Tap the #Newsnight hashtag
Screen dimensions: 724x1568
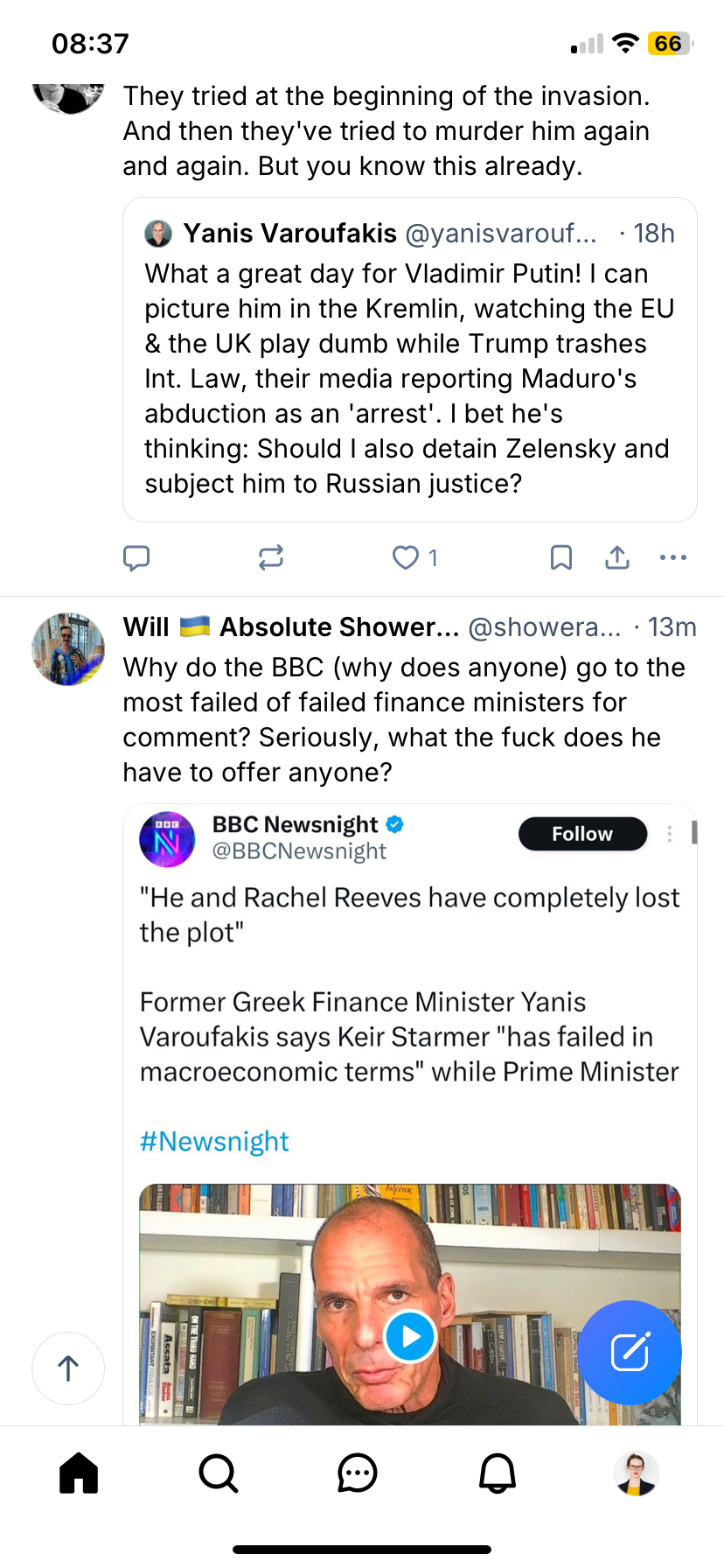click(x=214, y=1141)
